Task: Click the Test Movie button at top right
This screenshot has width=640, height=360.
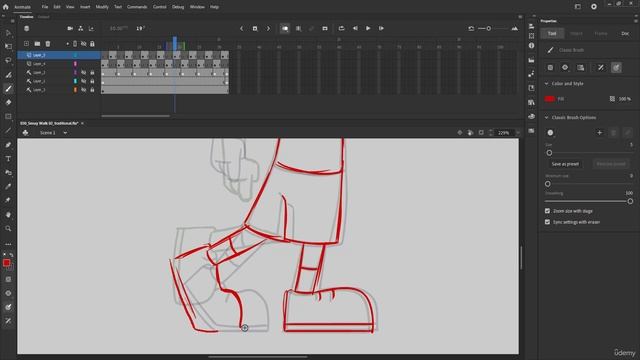Action: pyautogui.click(x=594, y=7)
